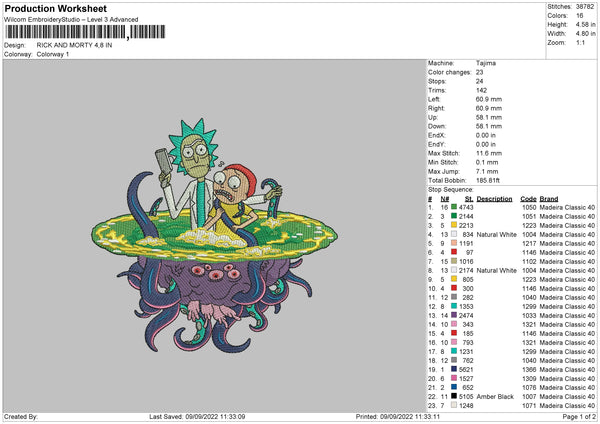Click stitch count 4743 in row 1

coord(466,207)
